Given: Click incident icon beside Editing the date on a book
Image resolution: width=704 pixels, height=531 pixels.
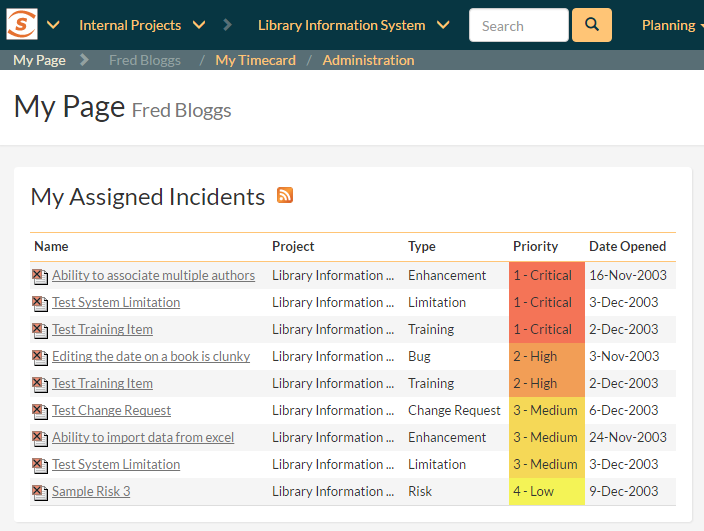Looking at the screenshot, I should [x=39, y=357].
